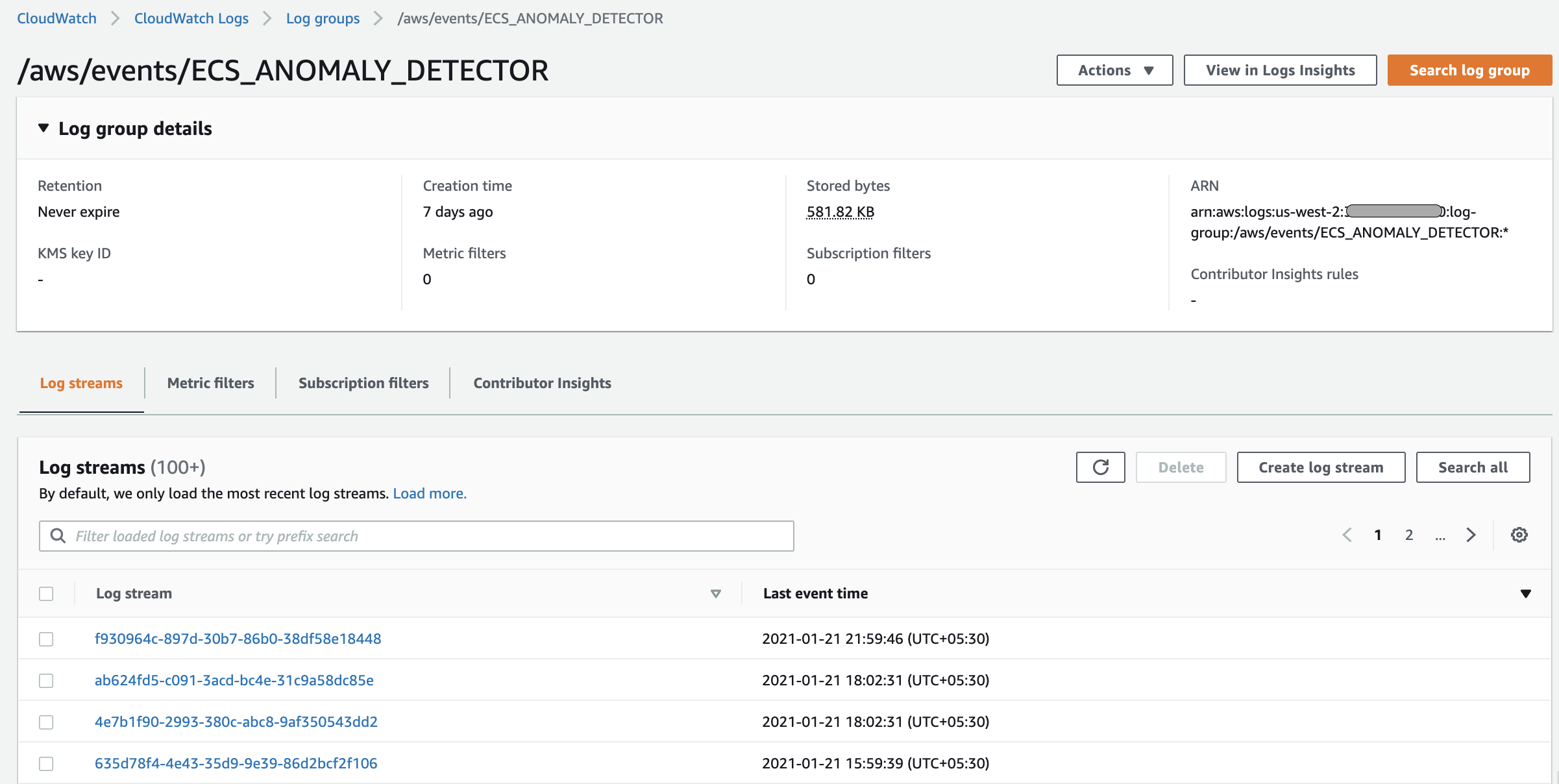Viewport: 1559px width, 784px height.
Task: Open the Actions dropdown
Action: point(1114,70)
